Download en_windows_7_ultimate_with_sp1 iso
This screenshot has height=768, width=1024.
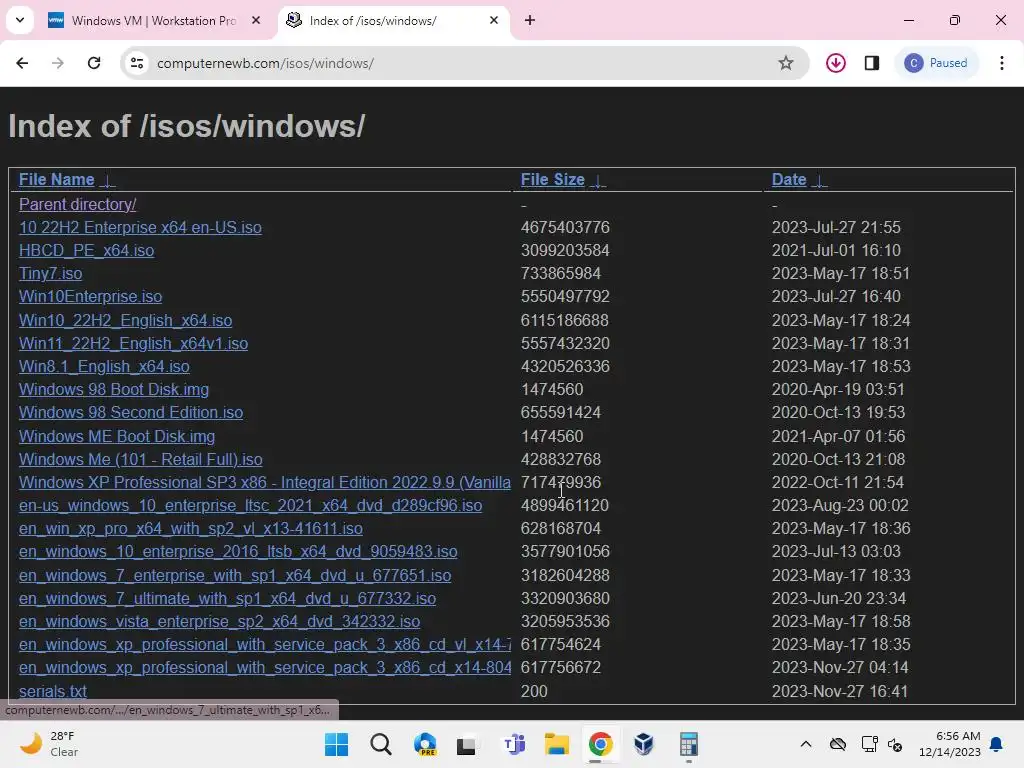tap(227, 598)
